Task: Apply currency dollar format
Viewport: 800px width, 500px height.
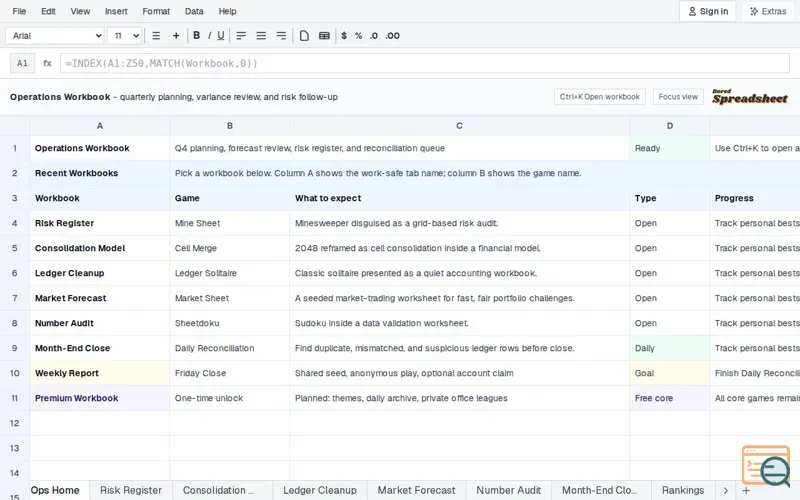Action: click(x=344, y=36)
